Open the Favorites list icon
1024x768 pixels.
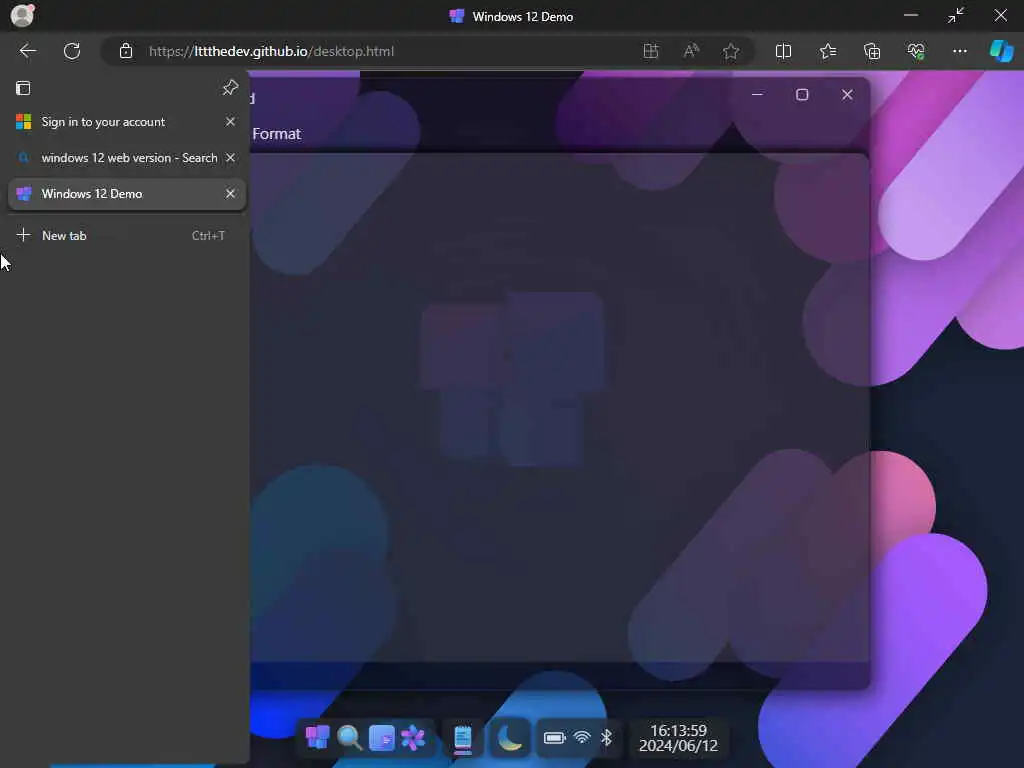(828, 51)
